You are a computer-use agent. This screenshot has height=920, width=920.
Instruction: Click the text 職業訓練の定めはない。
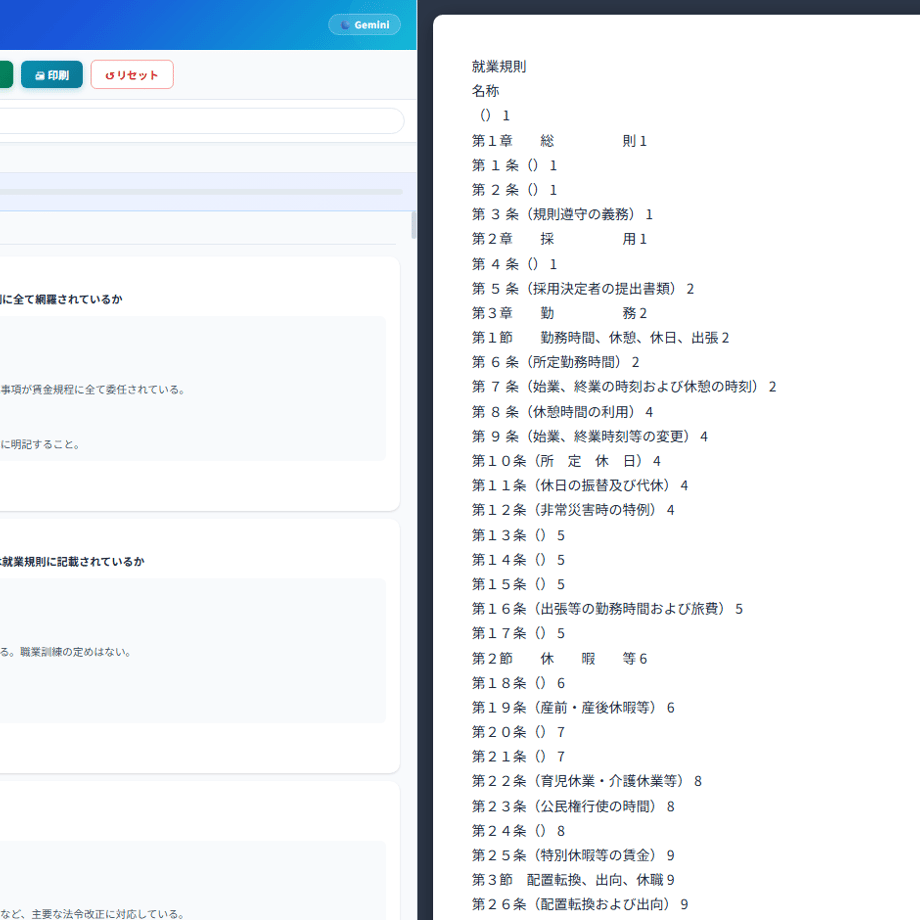click(x=76, y=652)
